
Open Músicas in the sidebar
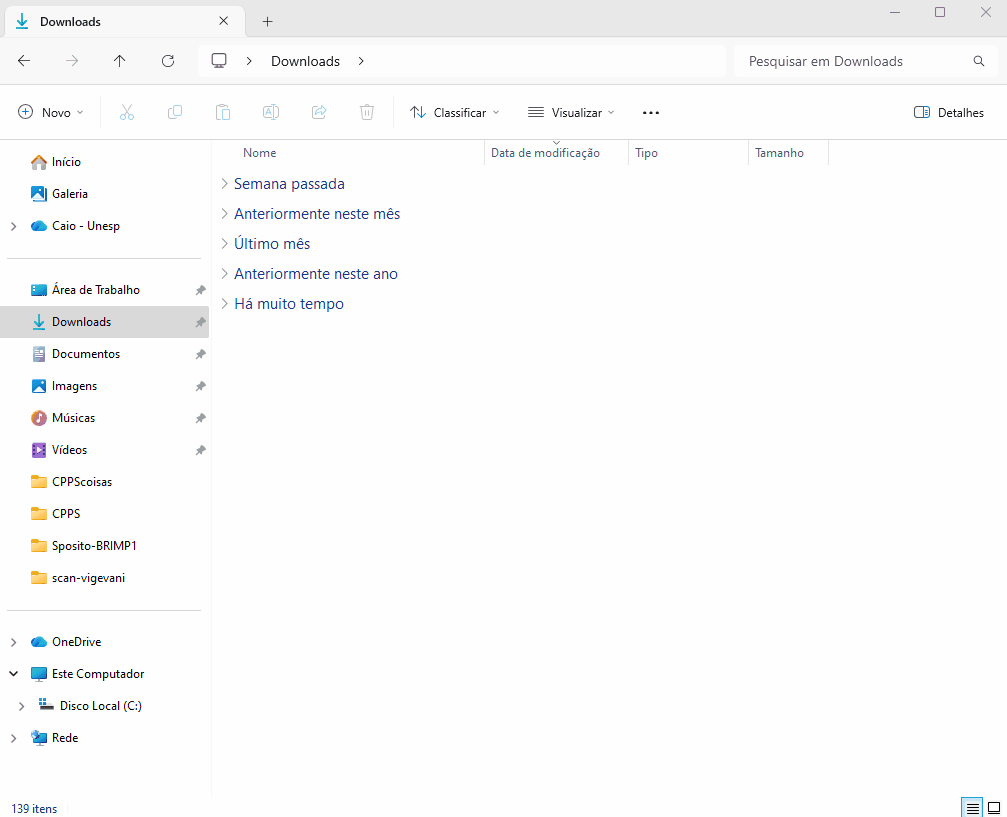tap(73, 418)
